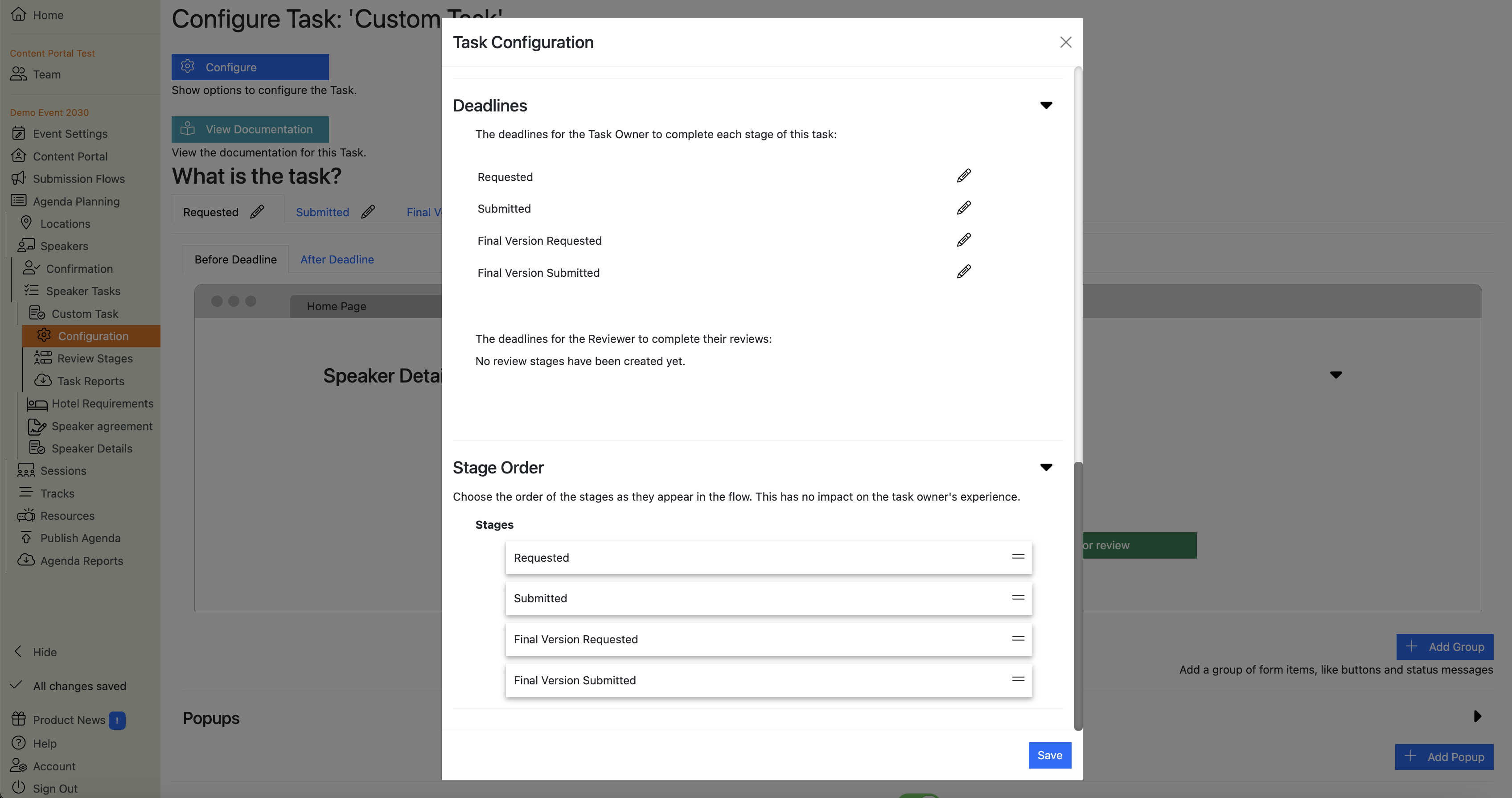Switch to After Deadline tab

337,259
